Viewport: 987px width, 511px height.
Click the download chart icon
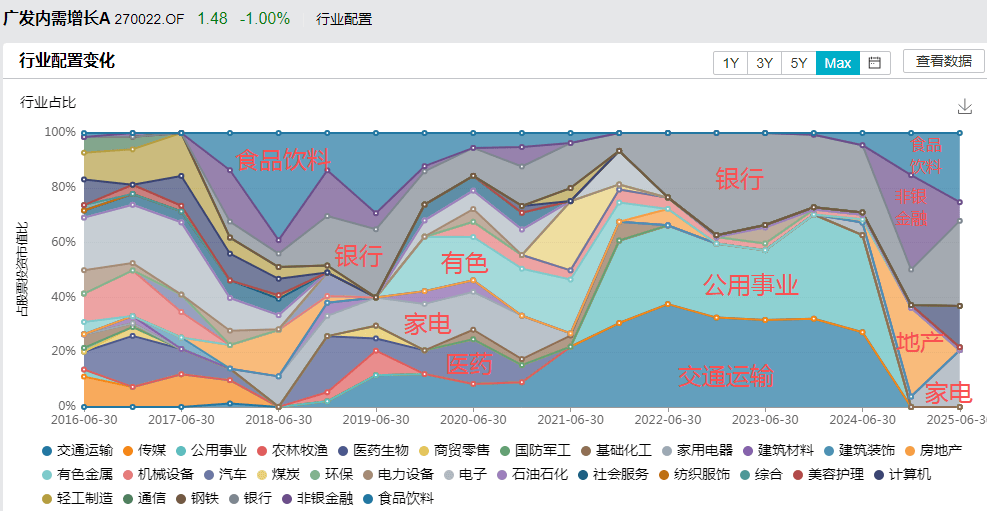click(x=965, y=106)
